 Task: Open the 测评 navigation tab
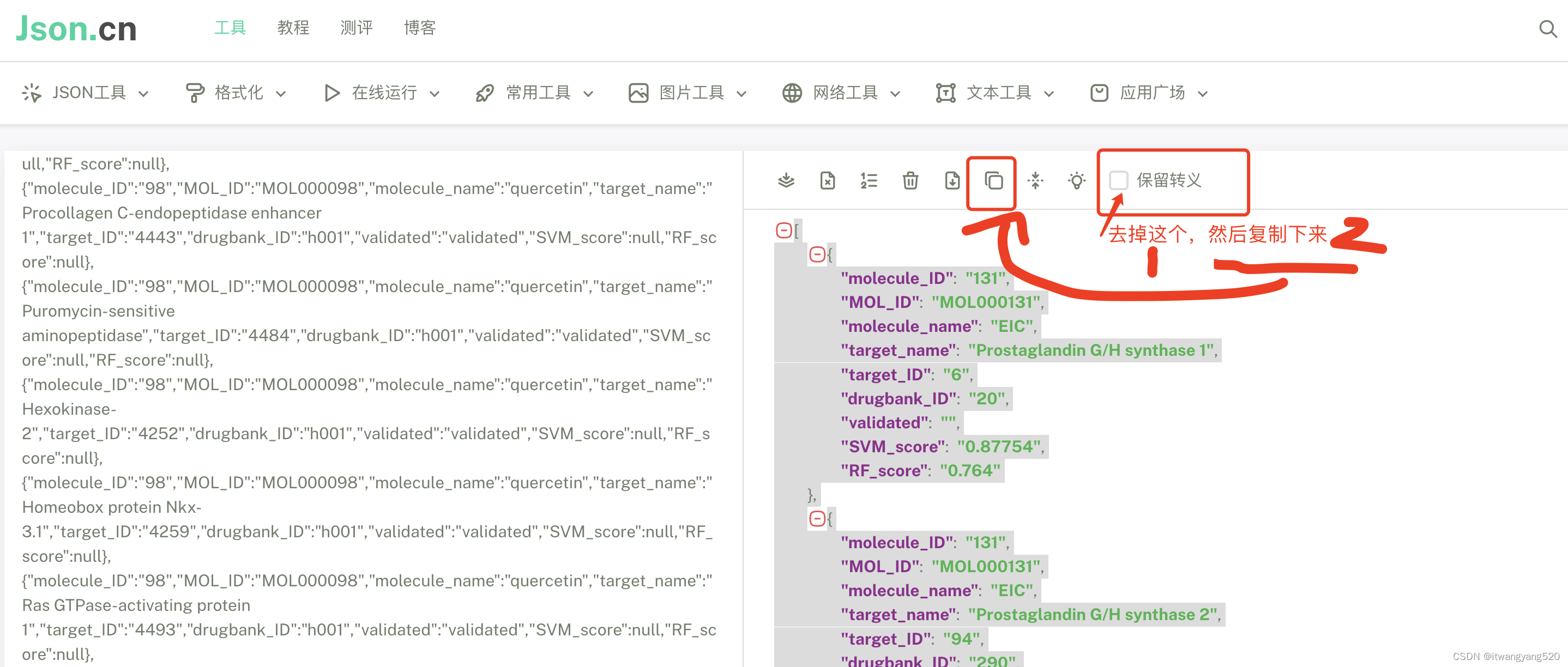pos(356,28)
